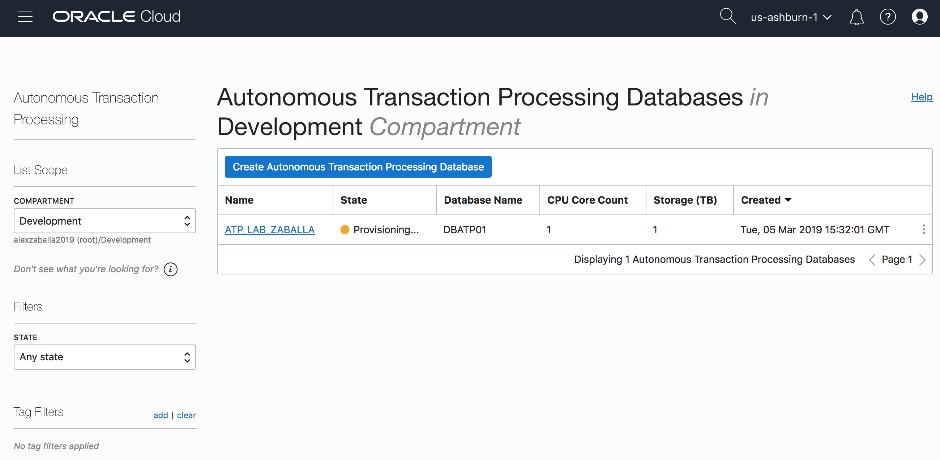Open the Compartment dropdown showing Development
Screen dimensions: 940x460
(x=105, y=221)
